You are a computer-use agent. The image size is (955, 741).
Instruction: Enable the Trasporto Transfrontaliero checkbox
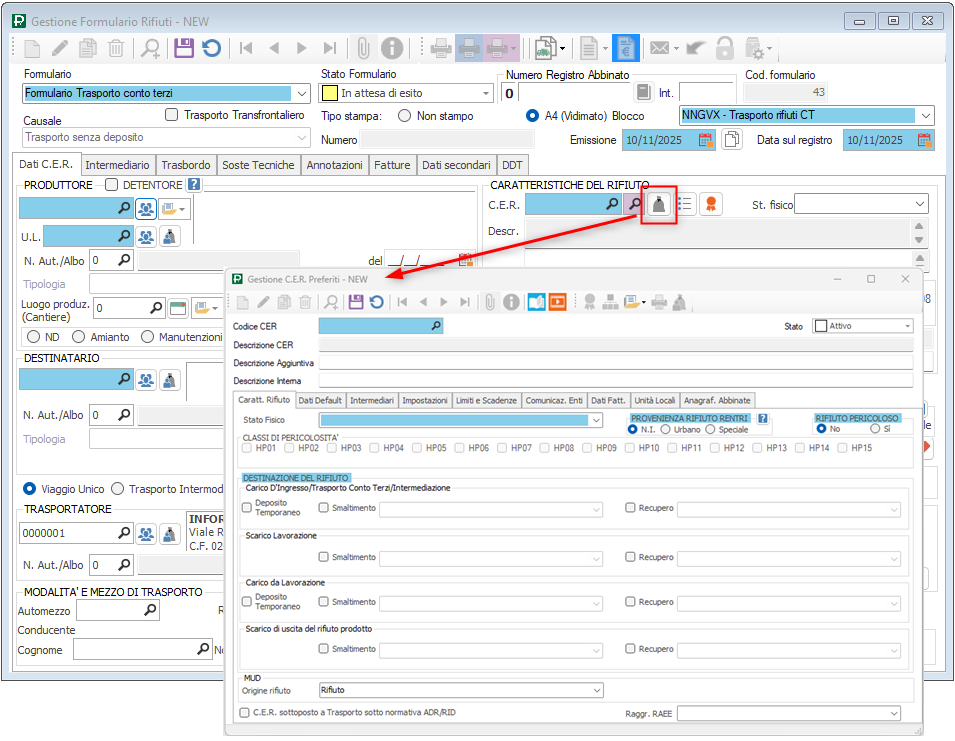click(x=172, y=115)
